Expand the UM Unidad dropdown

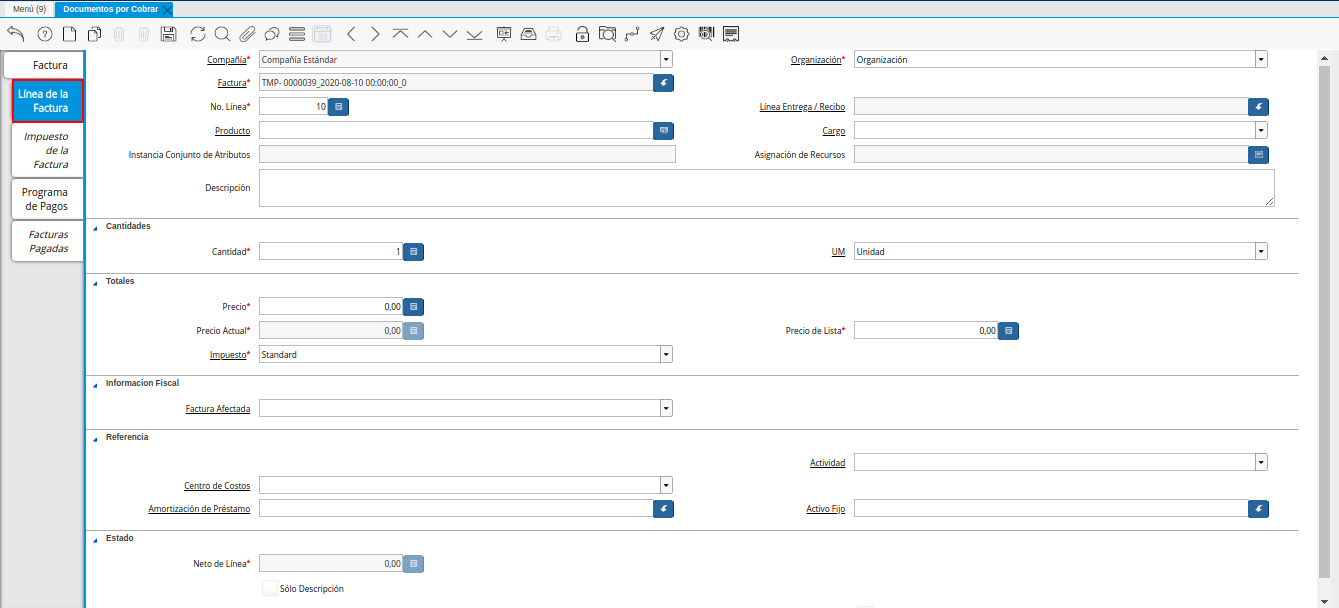coord(1260,252)
